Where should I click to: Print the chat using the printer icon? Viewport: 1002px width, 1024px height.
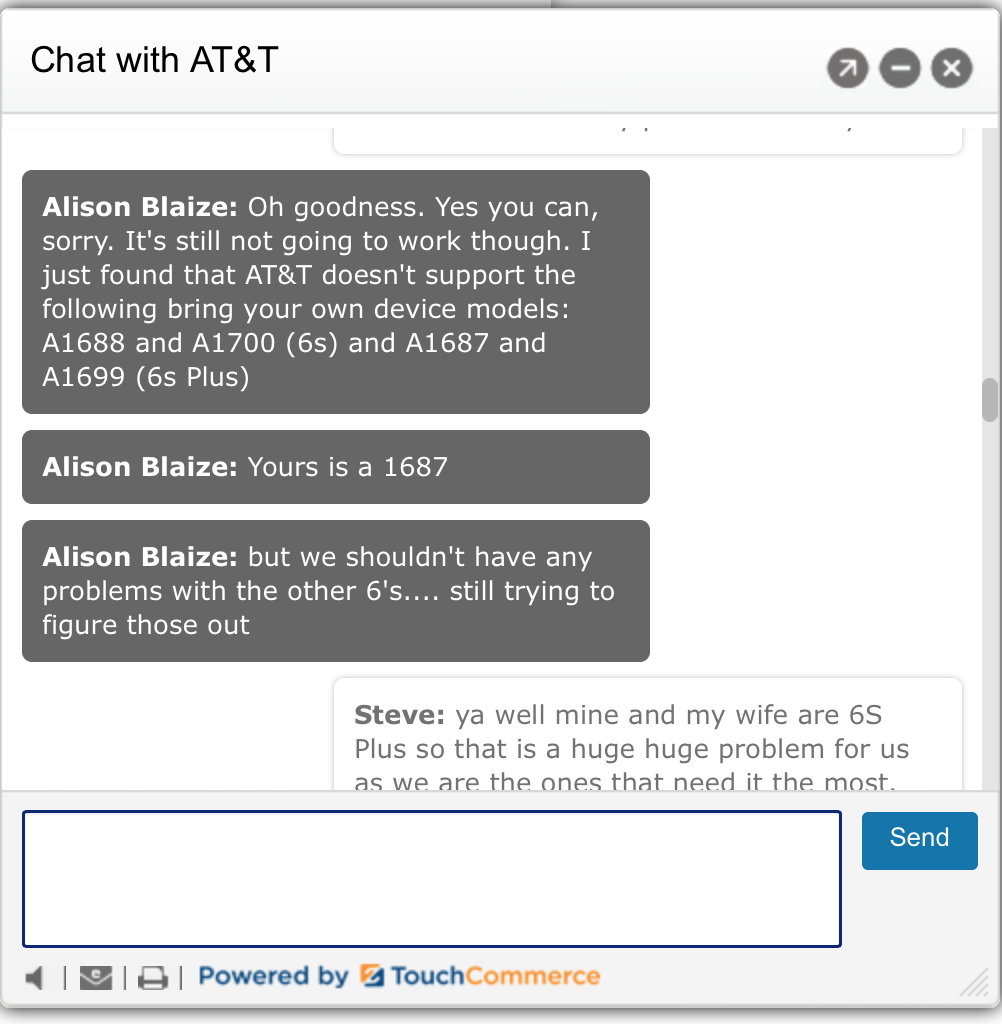point(153,977)
